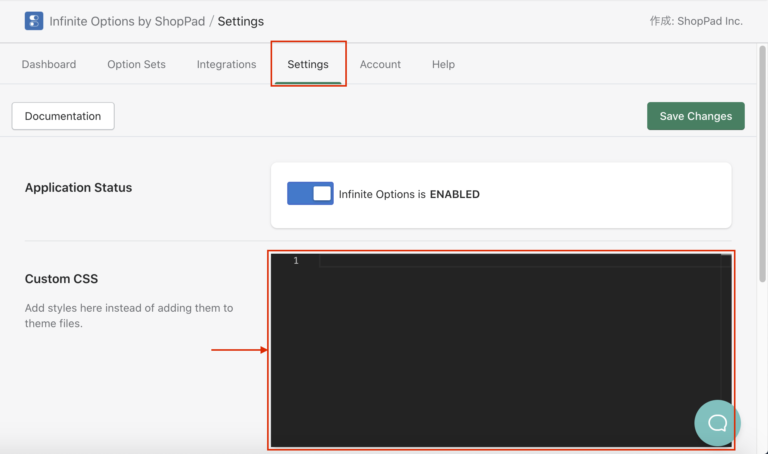This screenshot has height=454, width=768.
Task: Click the Settings breadcrumb title text
Action: [x=241, y=21]
